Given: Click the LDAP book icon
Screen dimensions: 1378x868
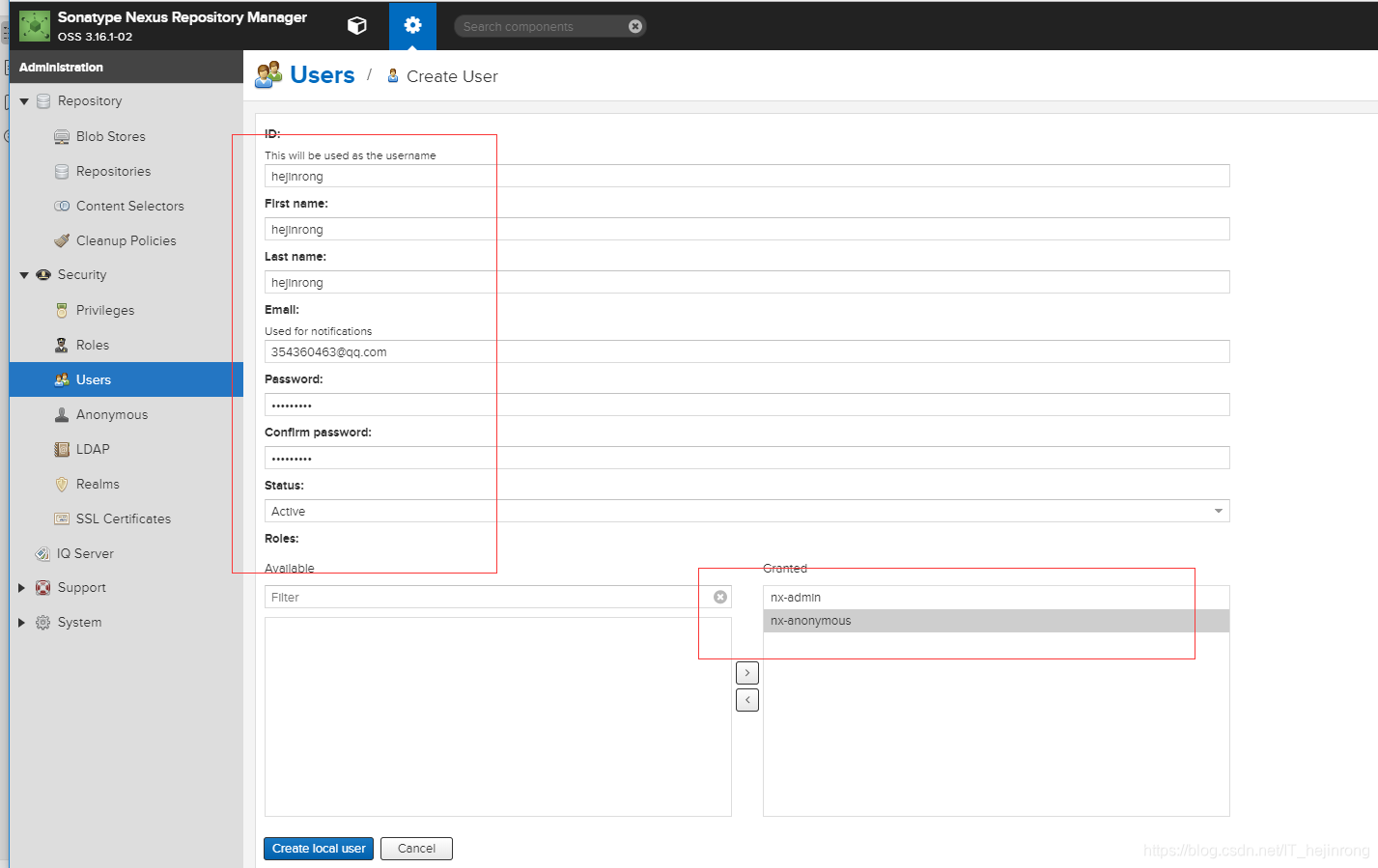Looking at the screenshot, I should pyautogui.click(x=62, y=450).
